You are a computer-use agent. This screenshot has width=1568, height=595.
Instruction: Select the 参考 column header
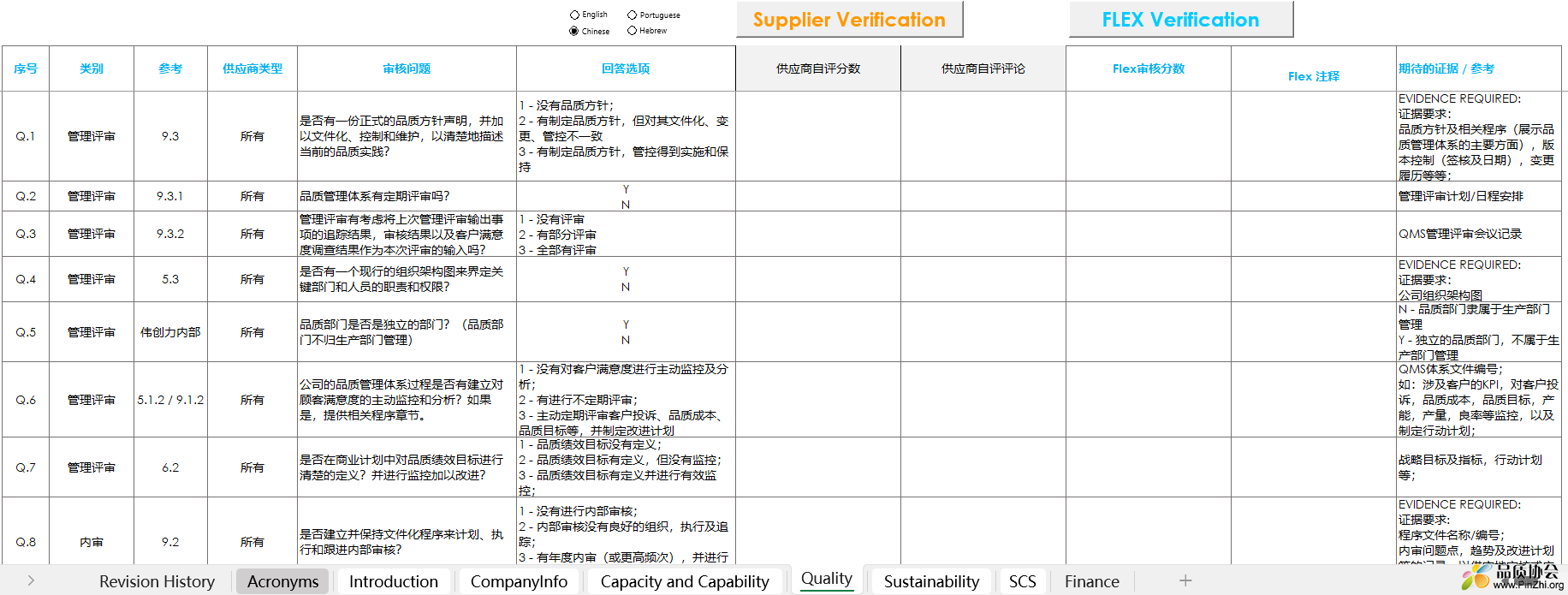point(170,68)
